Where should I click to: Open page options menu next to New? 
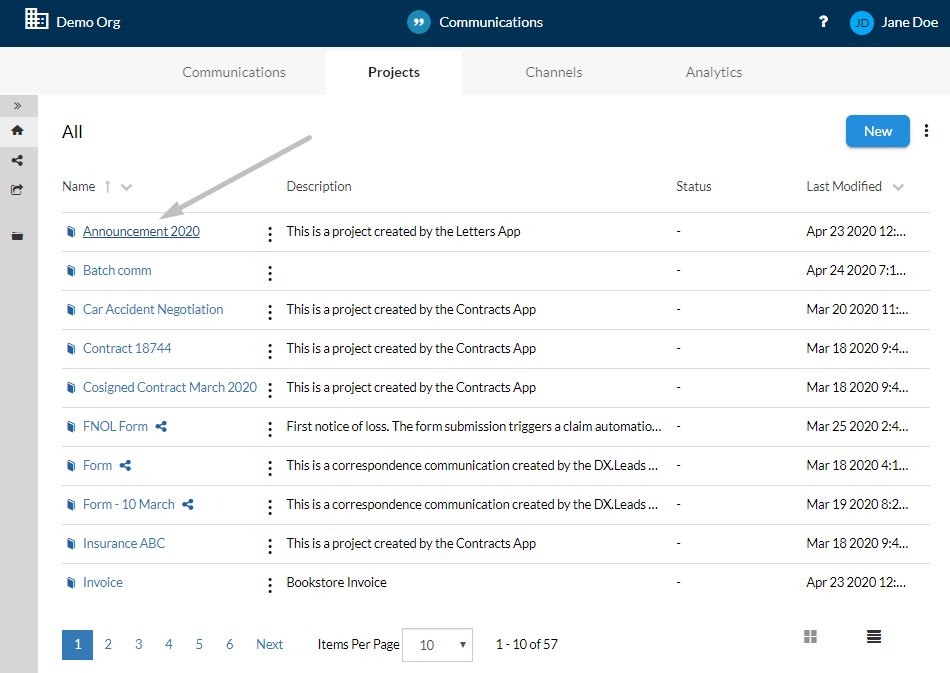pyautogui.click(x=926, y=131)
